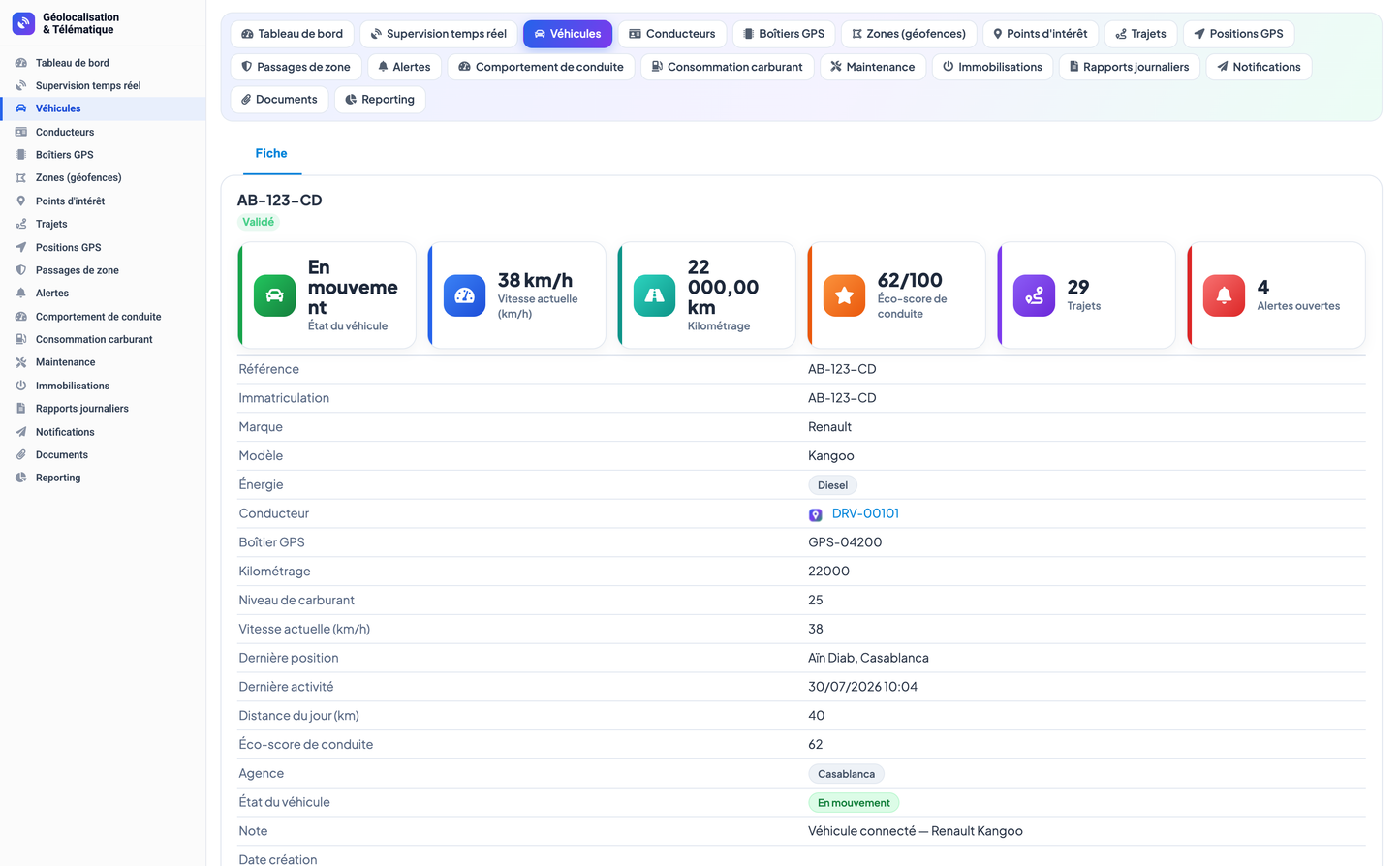Click the Trajets sidebar route icon
Image resolution: width=1400 pixels, height=866 pixels.
pyautogui.click(x=21, y=224)
